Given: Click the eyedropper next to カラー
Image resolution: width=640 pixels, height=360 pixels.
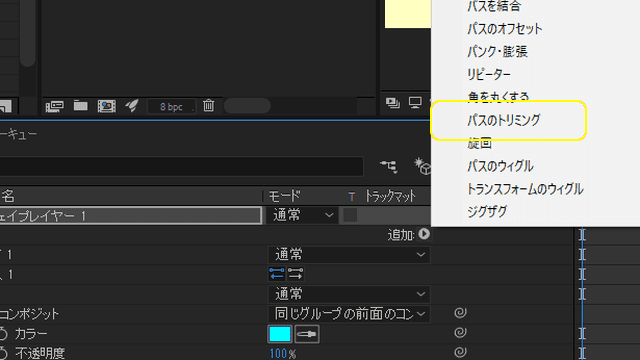Looking at the screenshot, I should tap(307, 334).
